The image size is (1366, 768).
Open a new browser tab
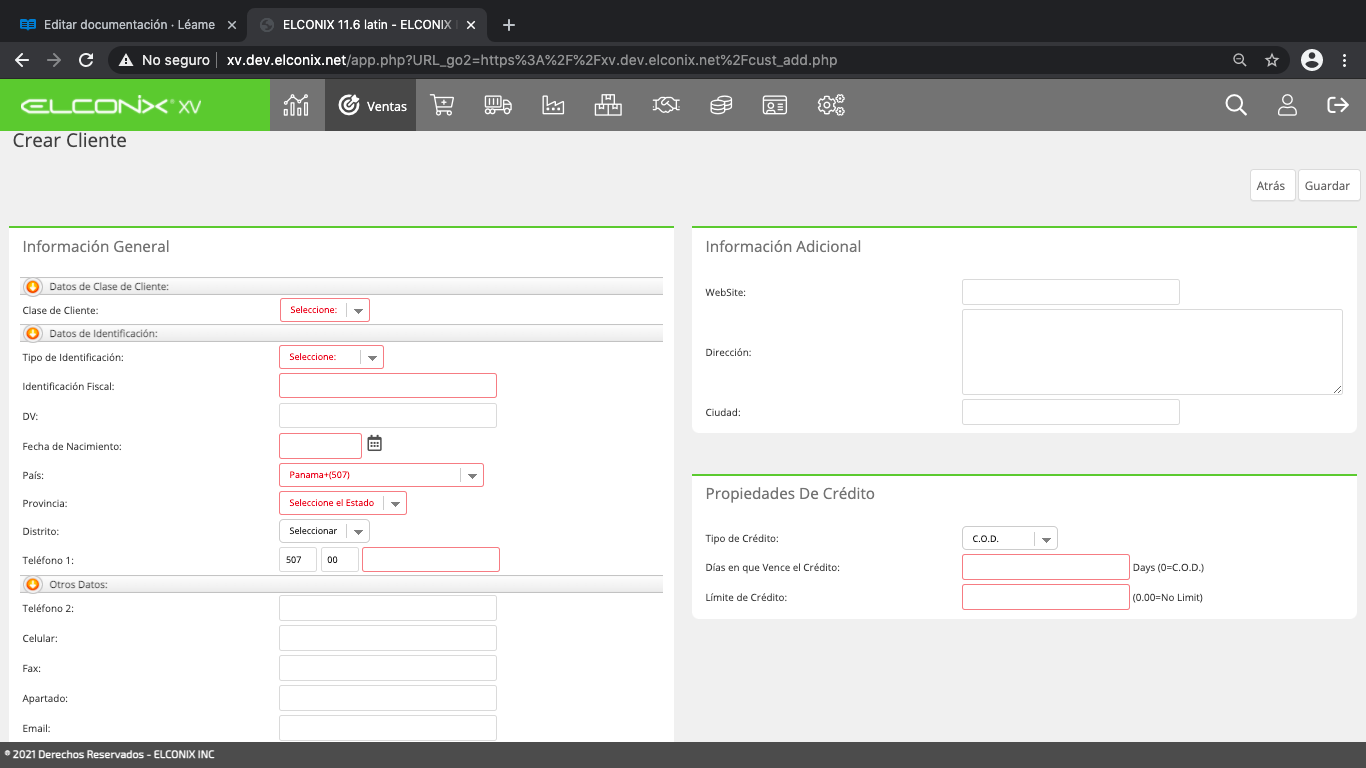pyautogui.click(x=509, y=25)
